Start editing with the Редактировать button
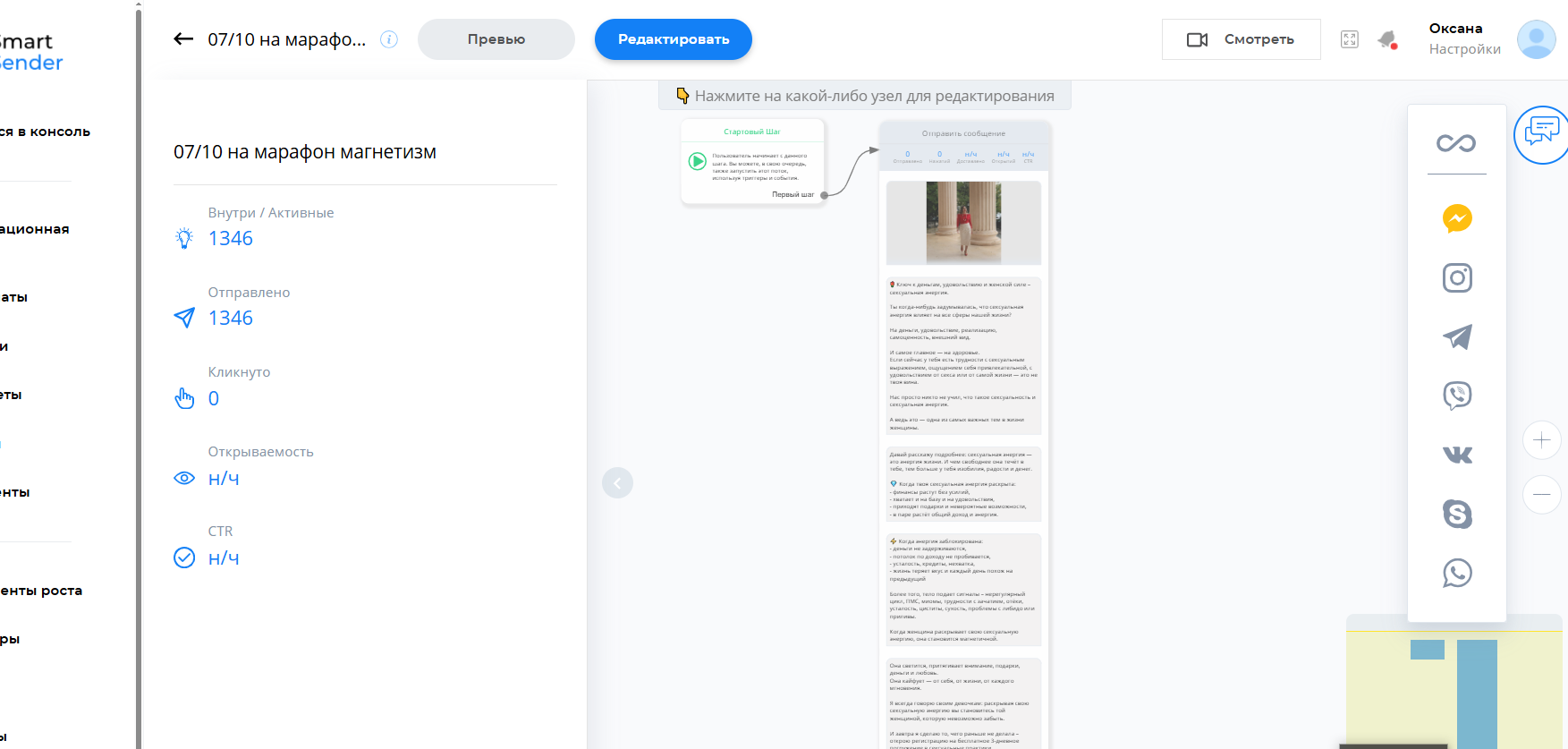The width and height of the screenshot is (1568, 749). click(x=674, y=39)
